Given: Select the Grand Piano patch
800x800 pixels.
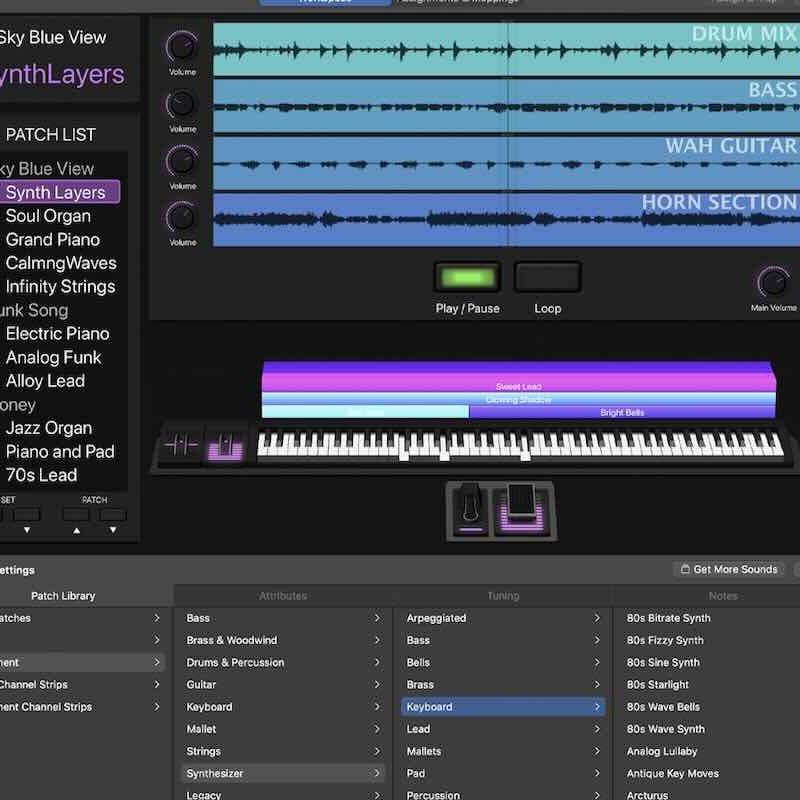Looking at the screenshot, I should [53, 239].
